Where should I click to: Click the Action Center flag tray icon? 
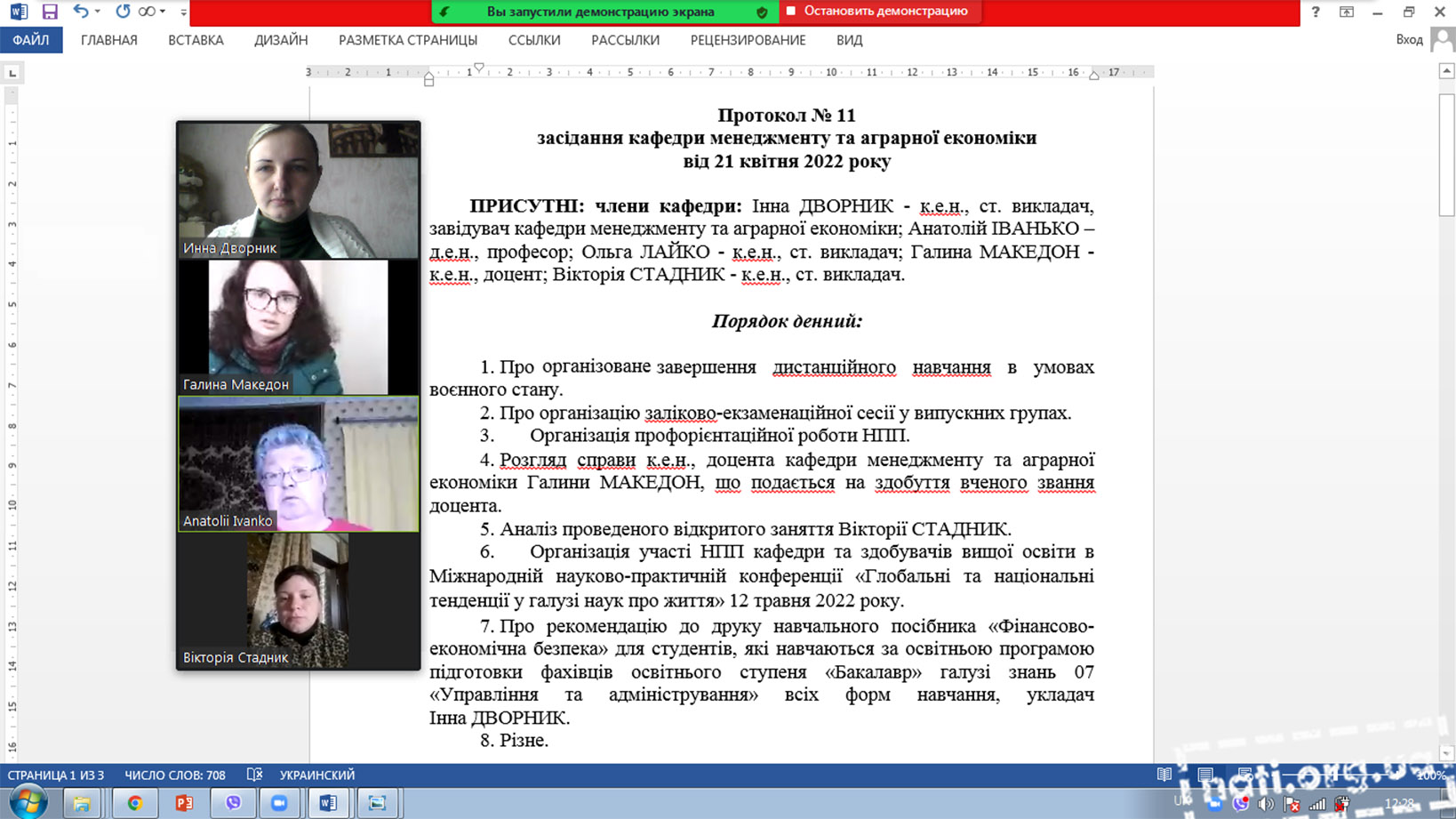tap(1292, 804)
